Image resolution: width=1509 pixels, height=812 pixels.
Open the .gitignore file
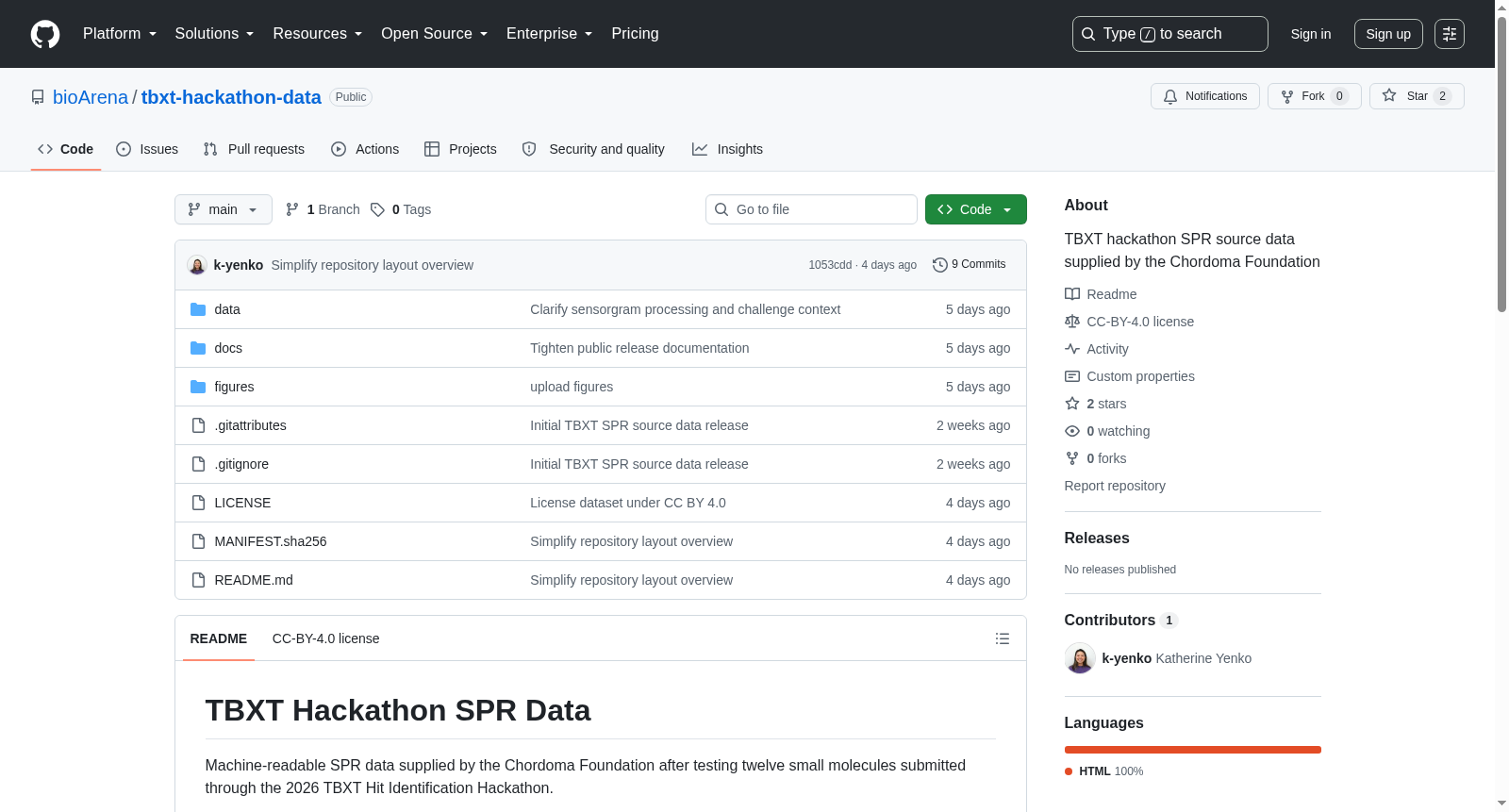241,464
